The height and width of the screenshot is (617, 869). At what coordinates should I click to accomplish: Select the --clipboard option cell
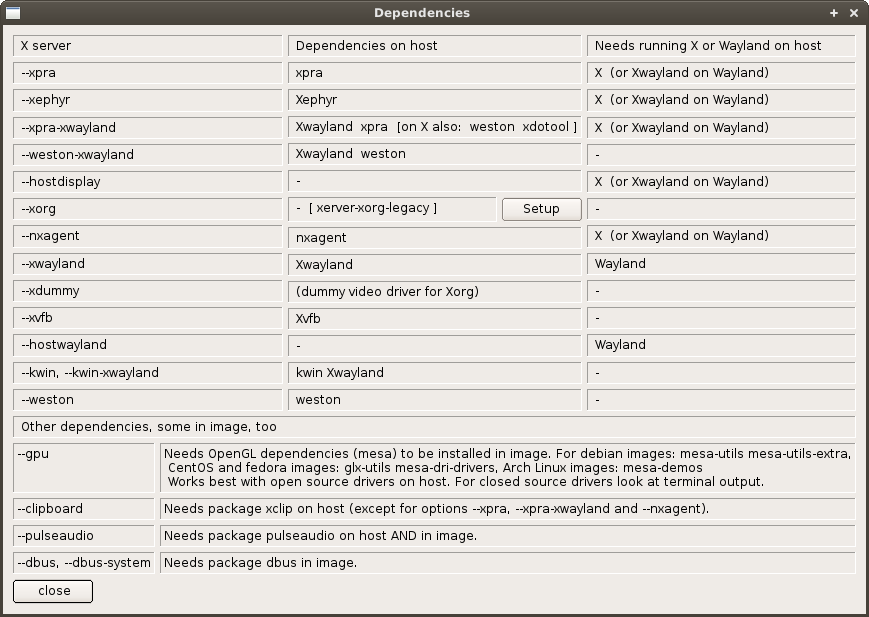pos(84,508)
